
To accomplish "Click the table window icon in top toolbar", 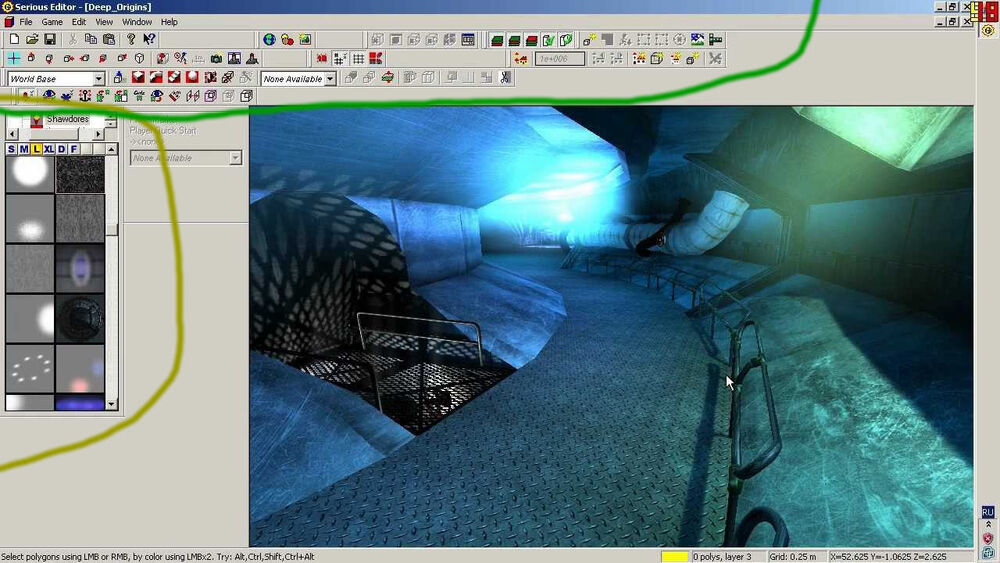I will [468, 40].
